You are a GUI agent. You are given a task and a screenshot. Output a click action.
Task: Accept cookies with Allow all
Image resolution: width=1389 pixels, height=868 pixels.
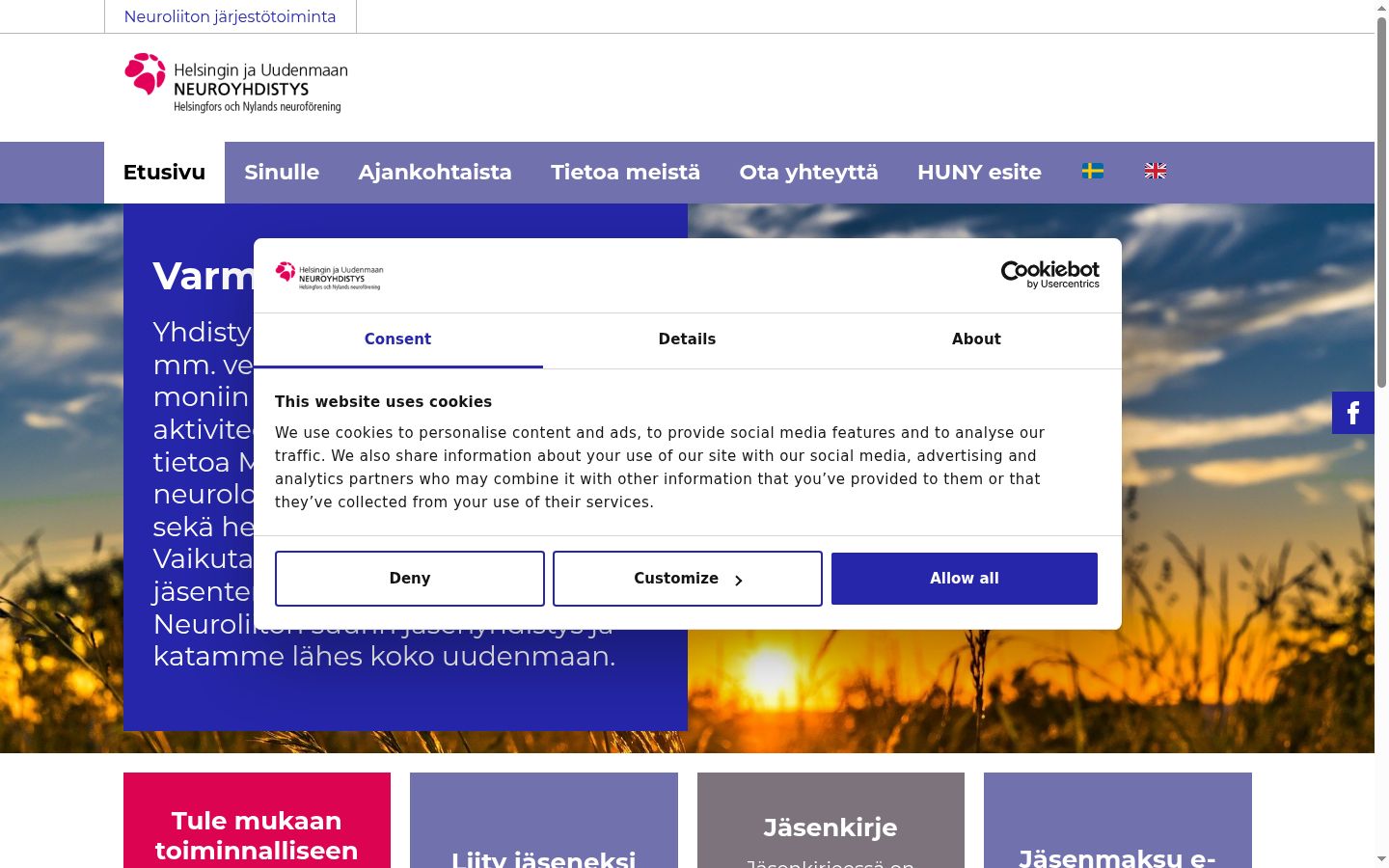point(965,579)
